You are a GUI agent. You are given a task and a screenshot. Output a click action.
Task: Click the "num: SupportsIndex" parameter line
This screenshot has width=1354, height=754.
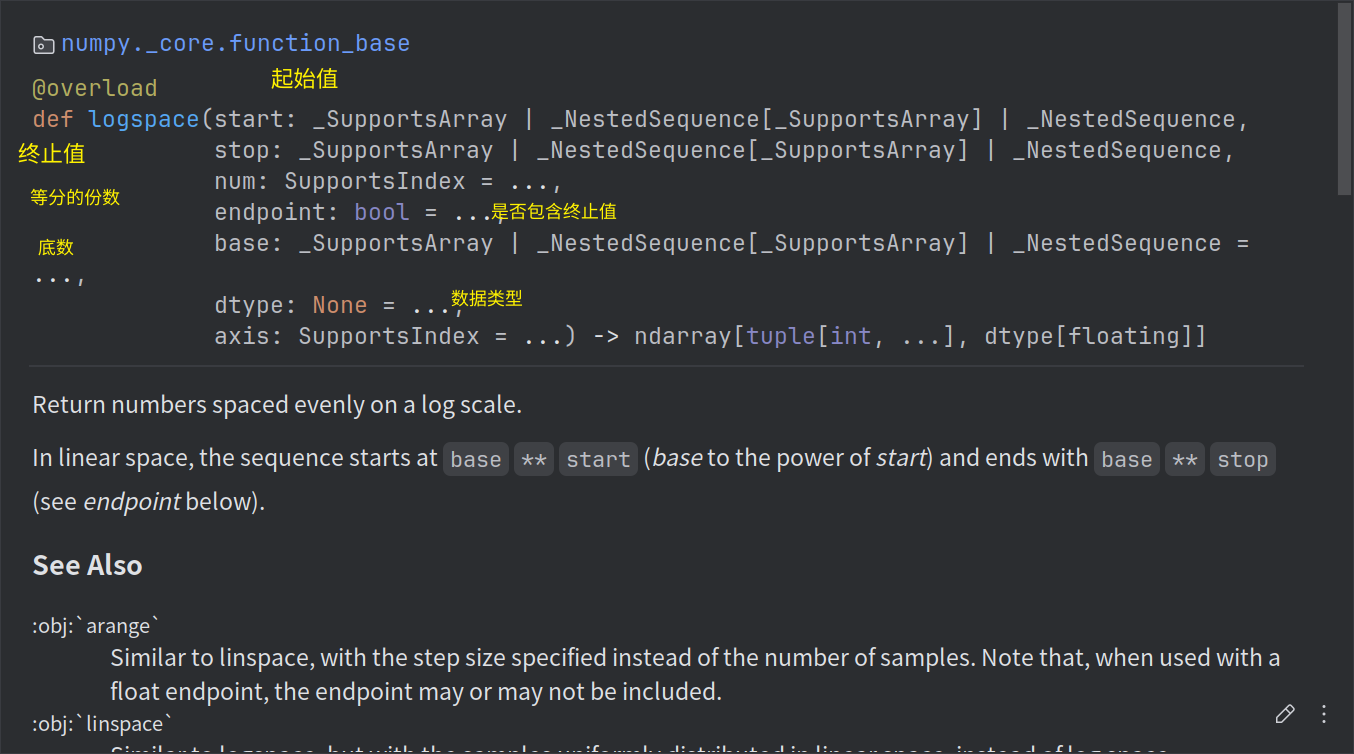pyautogui.click(x=388, y=182)
